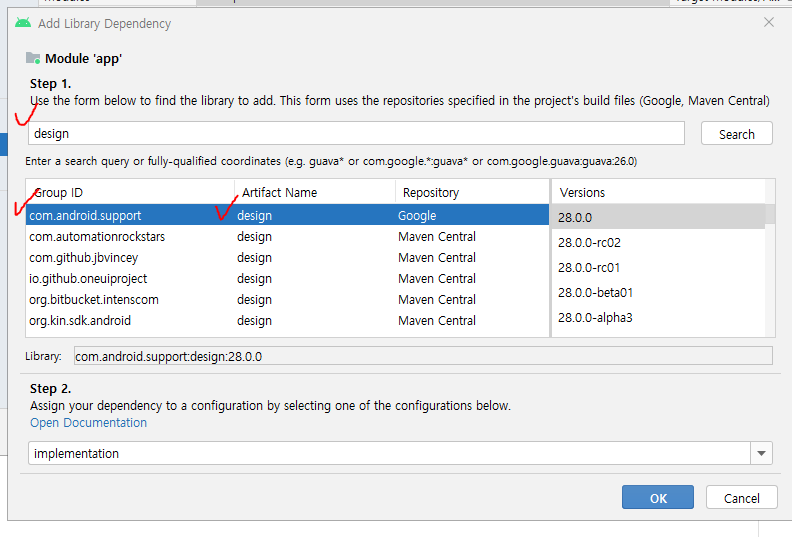The width and height of the screenshot is (792, 537).
Task: Click the Search button
Action: pos(736,134)
